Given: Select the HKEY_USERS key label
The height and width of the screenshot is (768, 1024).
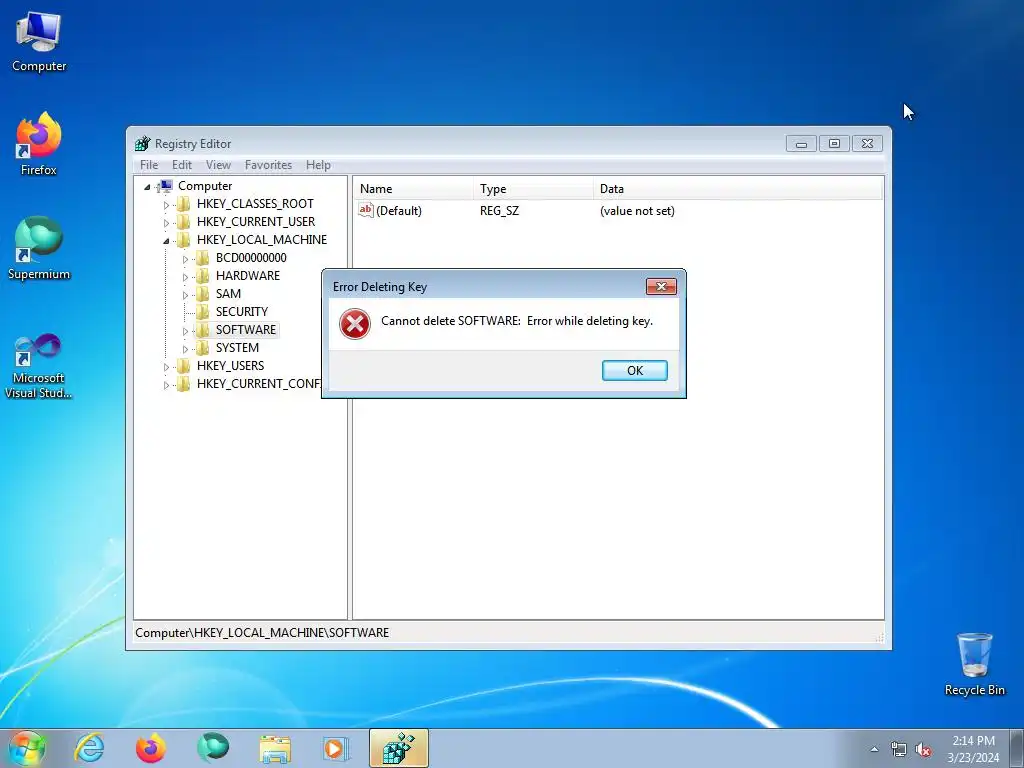Looking at the screenshot, I should pyautogui.click(x=231, y=366).
